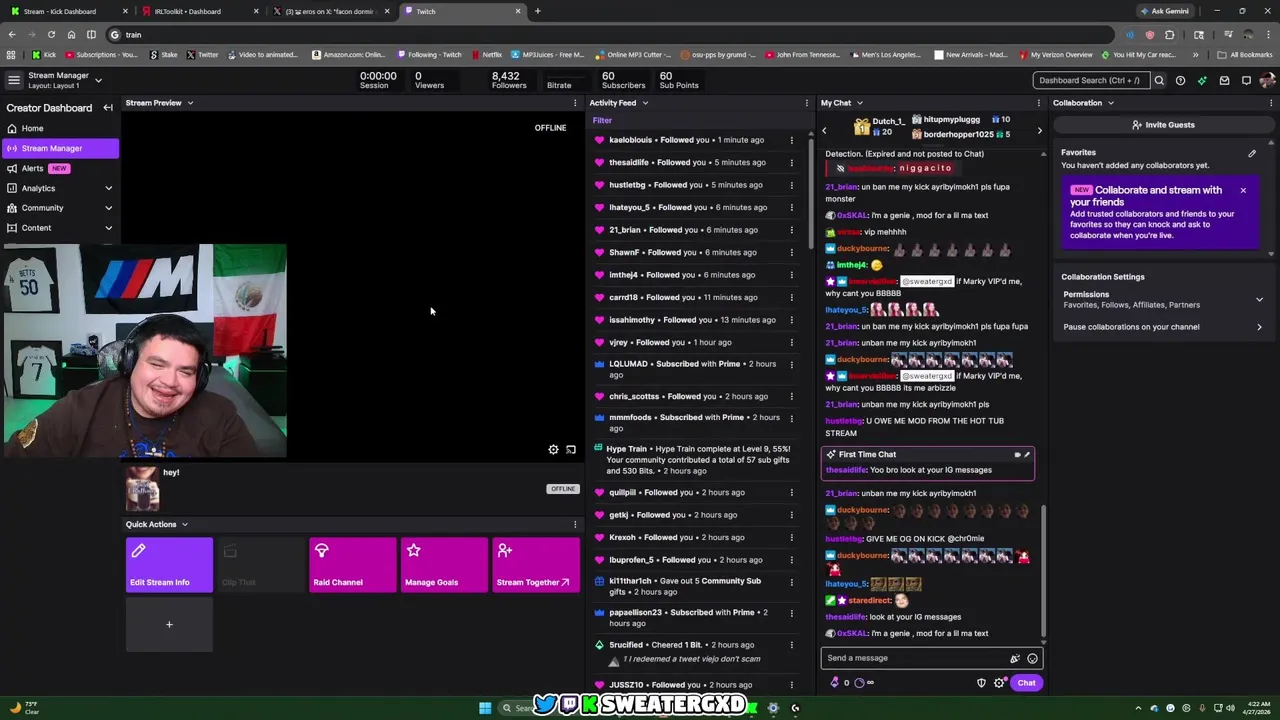The image size is (1280, 720).
Task: Open chat settings gear icon
Action: coord(999,683)
